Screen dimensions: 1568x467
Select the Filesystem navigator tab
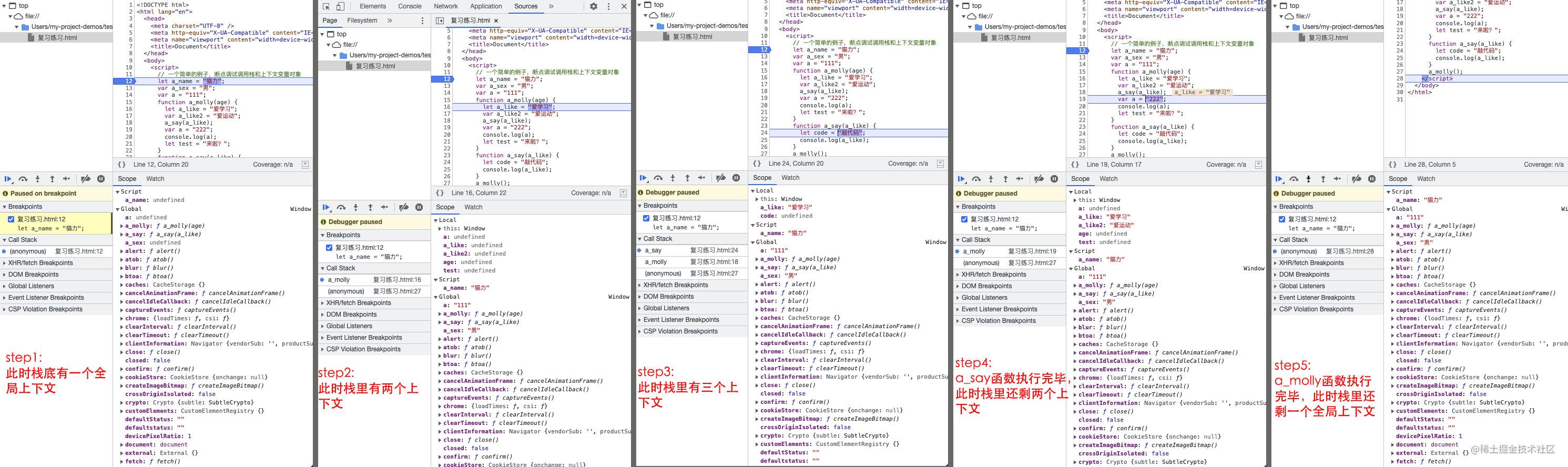click(x=362, y=21)
